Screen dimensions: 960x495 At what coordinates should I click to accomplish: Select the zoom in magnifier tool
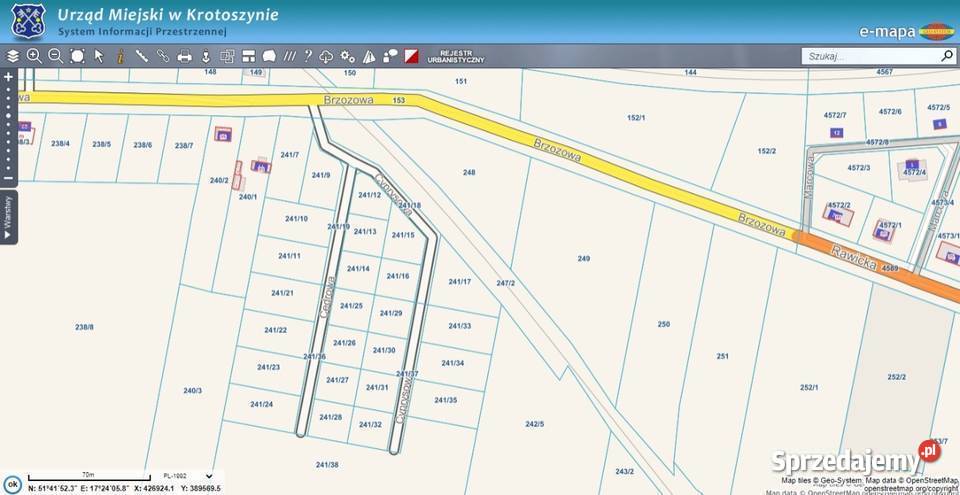point(34,56)
